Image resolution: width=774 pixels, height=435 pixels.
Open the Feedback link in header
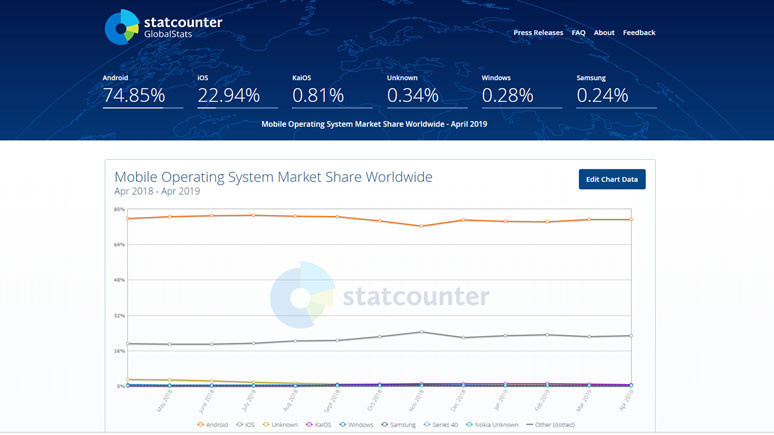pyautogui.click(x=639, y=33)
